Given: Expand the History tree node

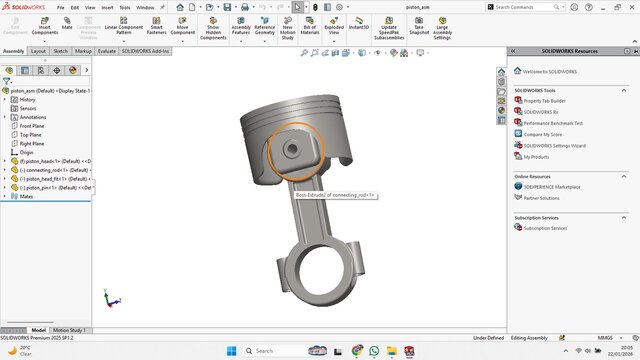Looking at the screenshot, I should coord(5,100).
